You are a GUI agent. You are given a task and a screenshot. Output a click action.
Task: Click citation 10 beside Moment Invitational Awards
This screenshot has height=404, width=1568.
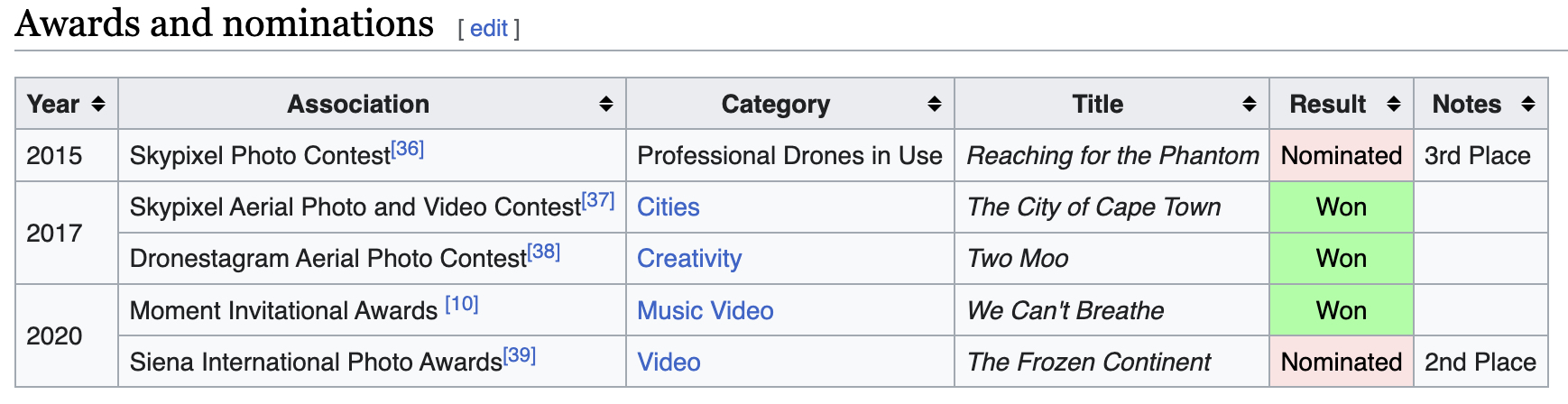point(462,304)
